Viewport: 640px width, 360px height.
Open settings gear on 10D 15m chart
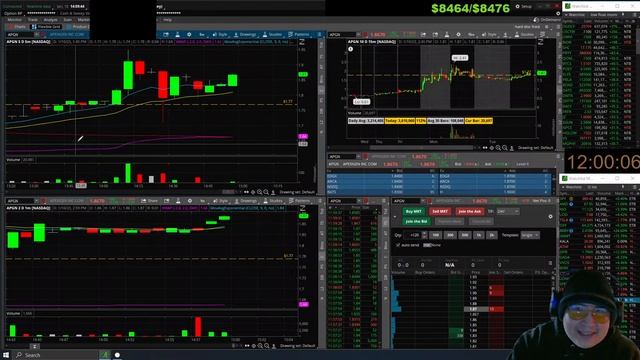[458, 35]
